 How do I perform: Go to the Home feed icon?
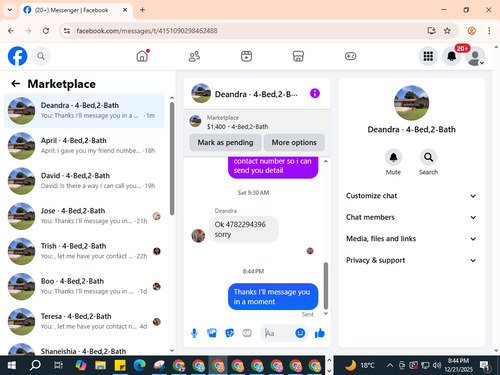click(142, 56)
